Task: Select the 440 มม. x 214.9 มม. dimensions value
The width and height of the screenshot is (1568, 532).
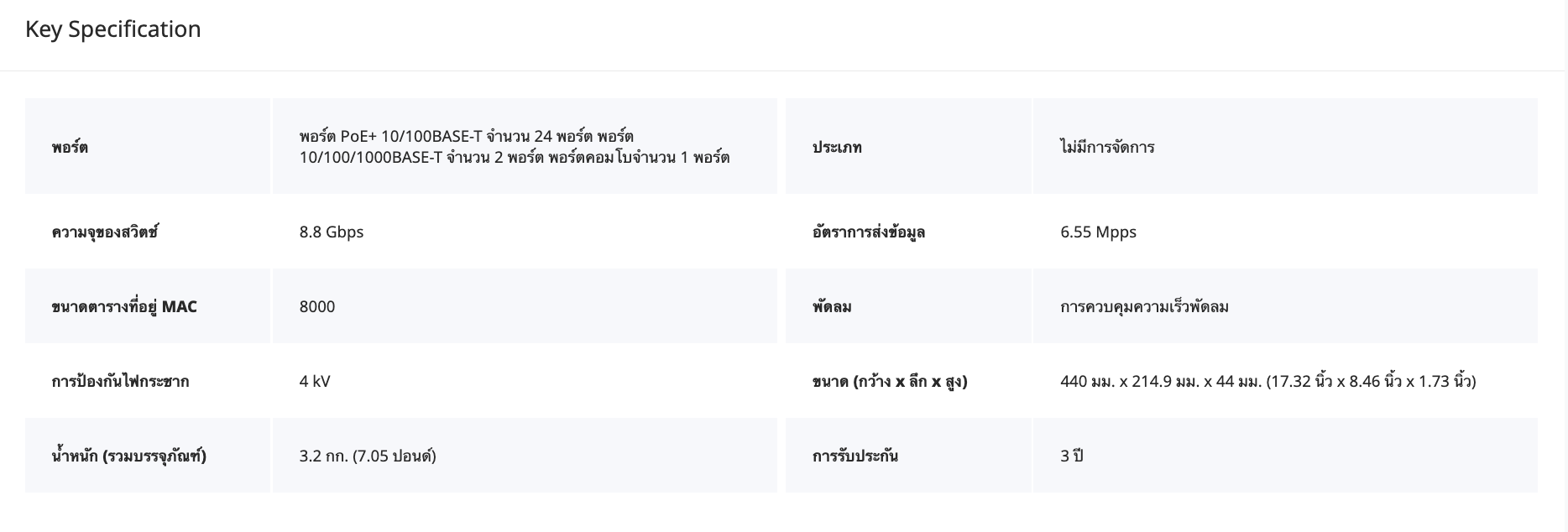Action: click(1267, 381)
